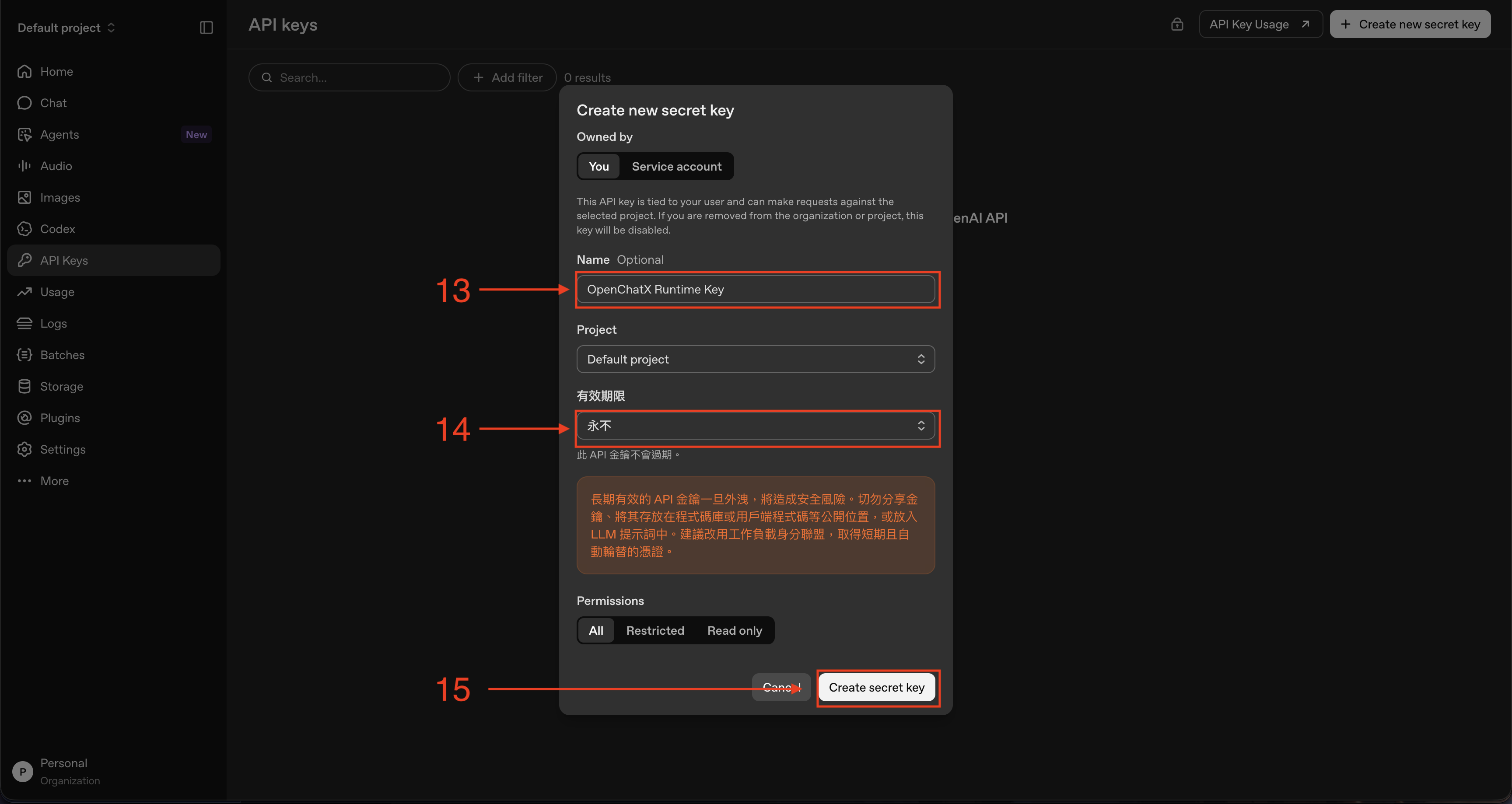Open the Default project switcher at top-left
1512x804 pixels.
point(66,28)
